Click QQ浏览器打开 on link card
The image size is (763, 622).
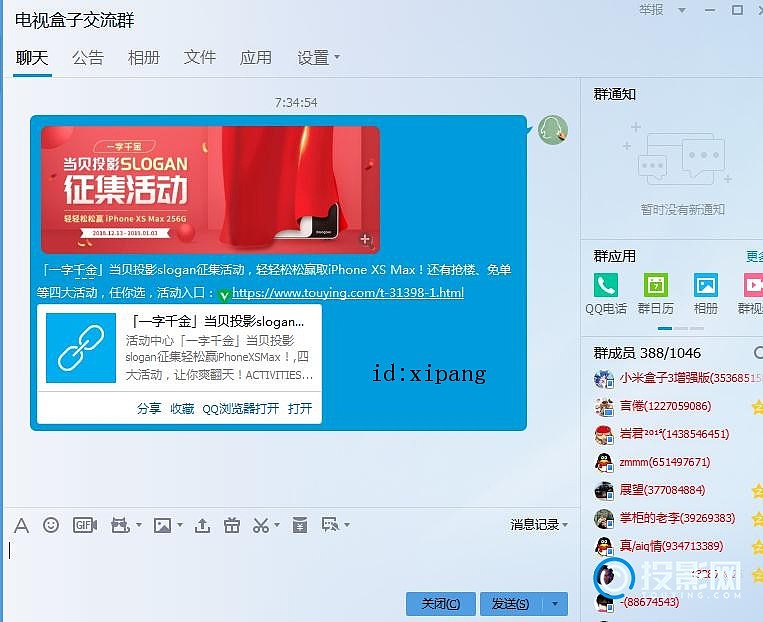241,408
